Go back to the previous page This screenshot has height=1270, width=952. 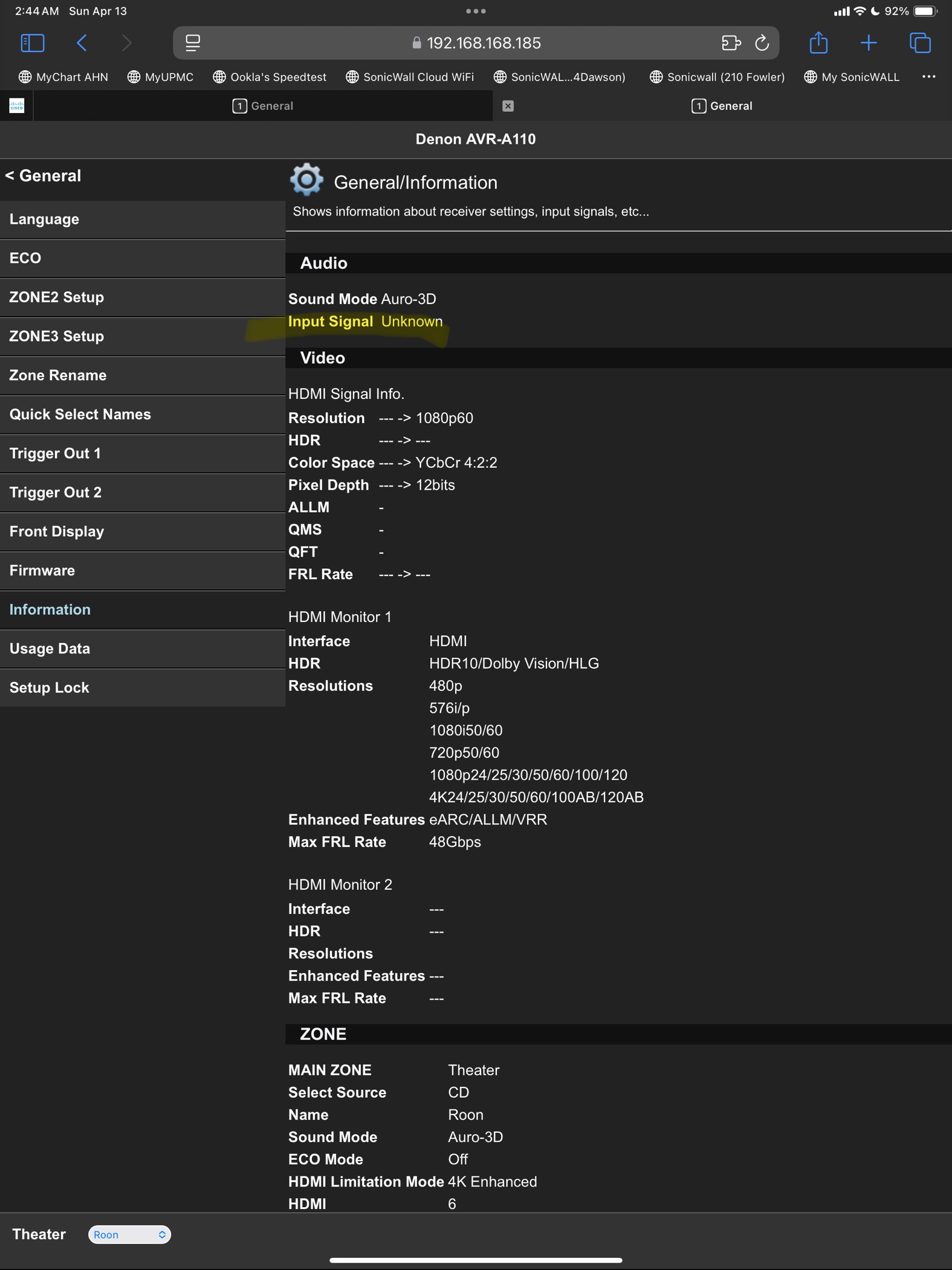tap(82, 43)
